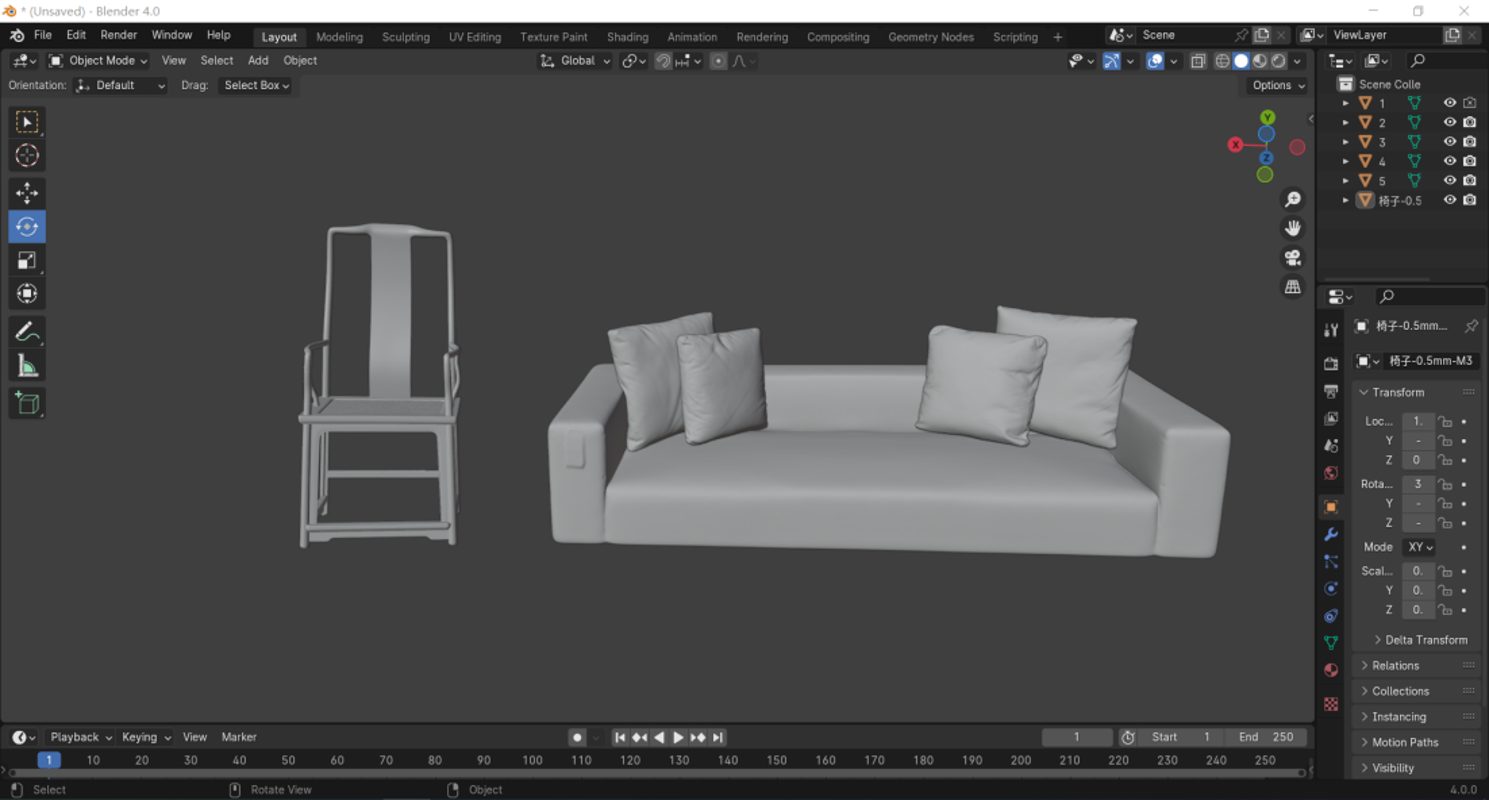Image resolution: width=1489 pixels, height=800 pixels.
Task: Pick the Scale tool
Action: [27, 260]
